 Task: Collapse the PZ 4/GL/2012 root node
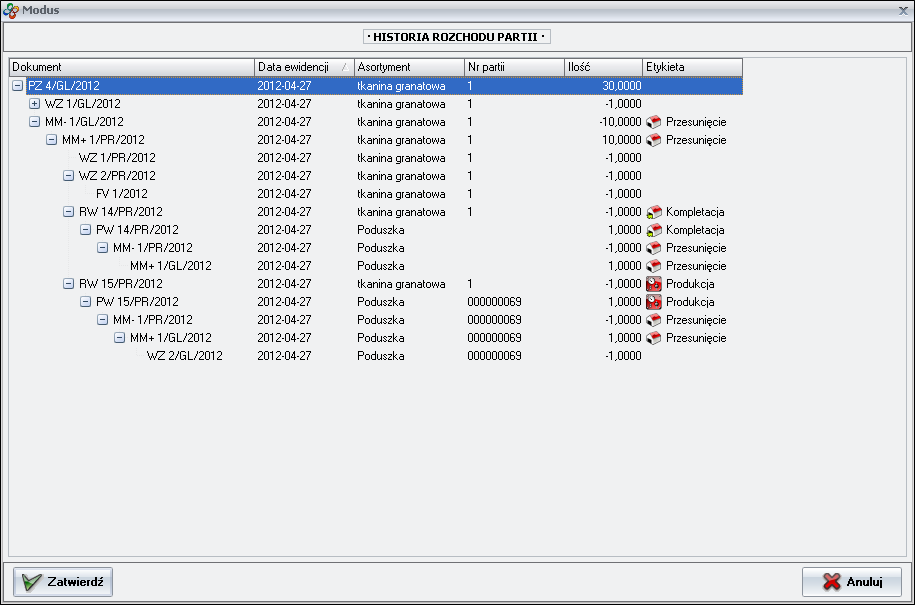pos(17,86)
